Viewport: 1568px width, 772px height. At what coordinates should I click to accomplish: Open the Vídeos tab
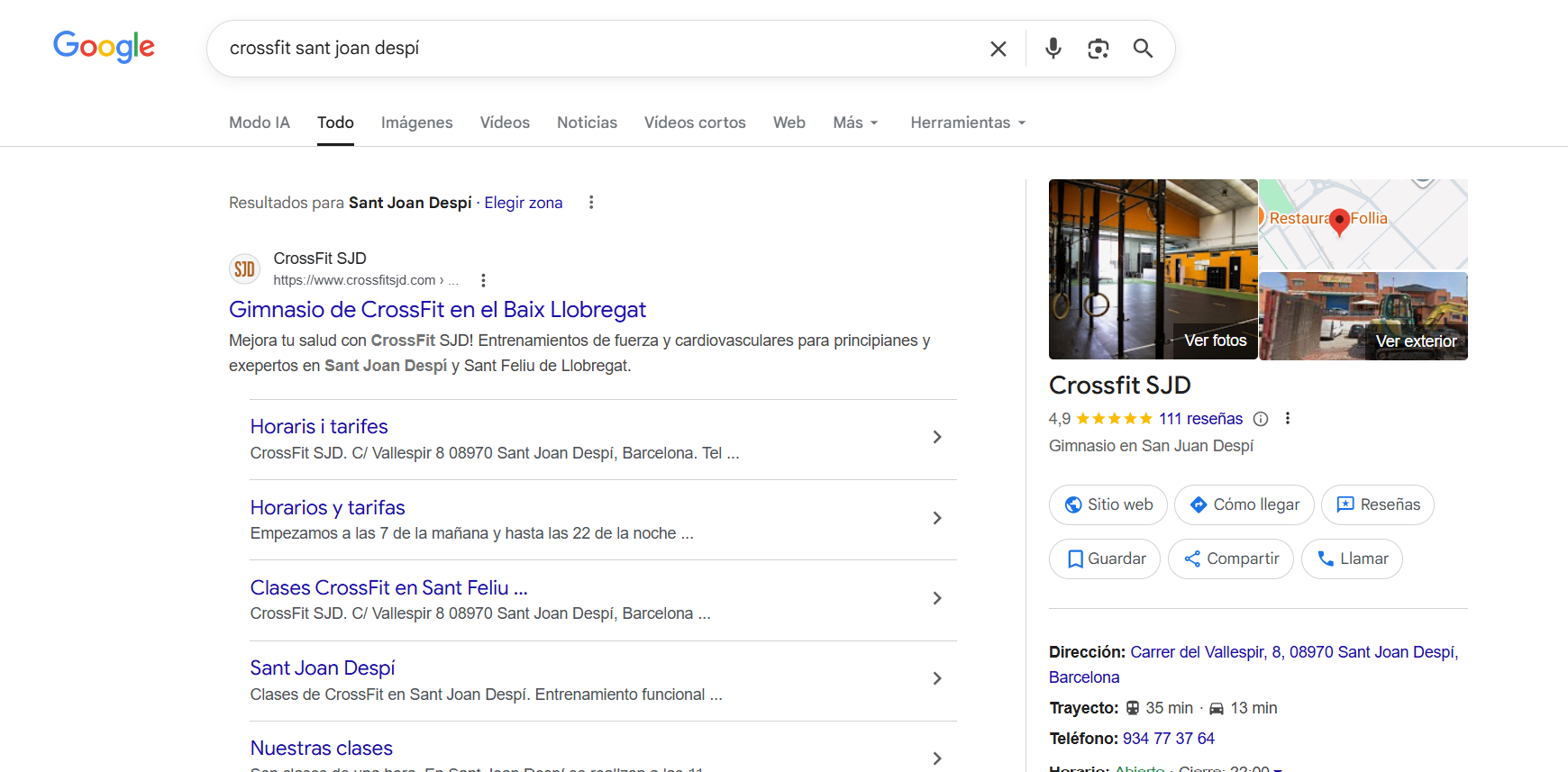[x=505, y=123]
